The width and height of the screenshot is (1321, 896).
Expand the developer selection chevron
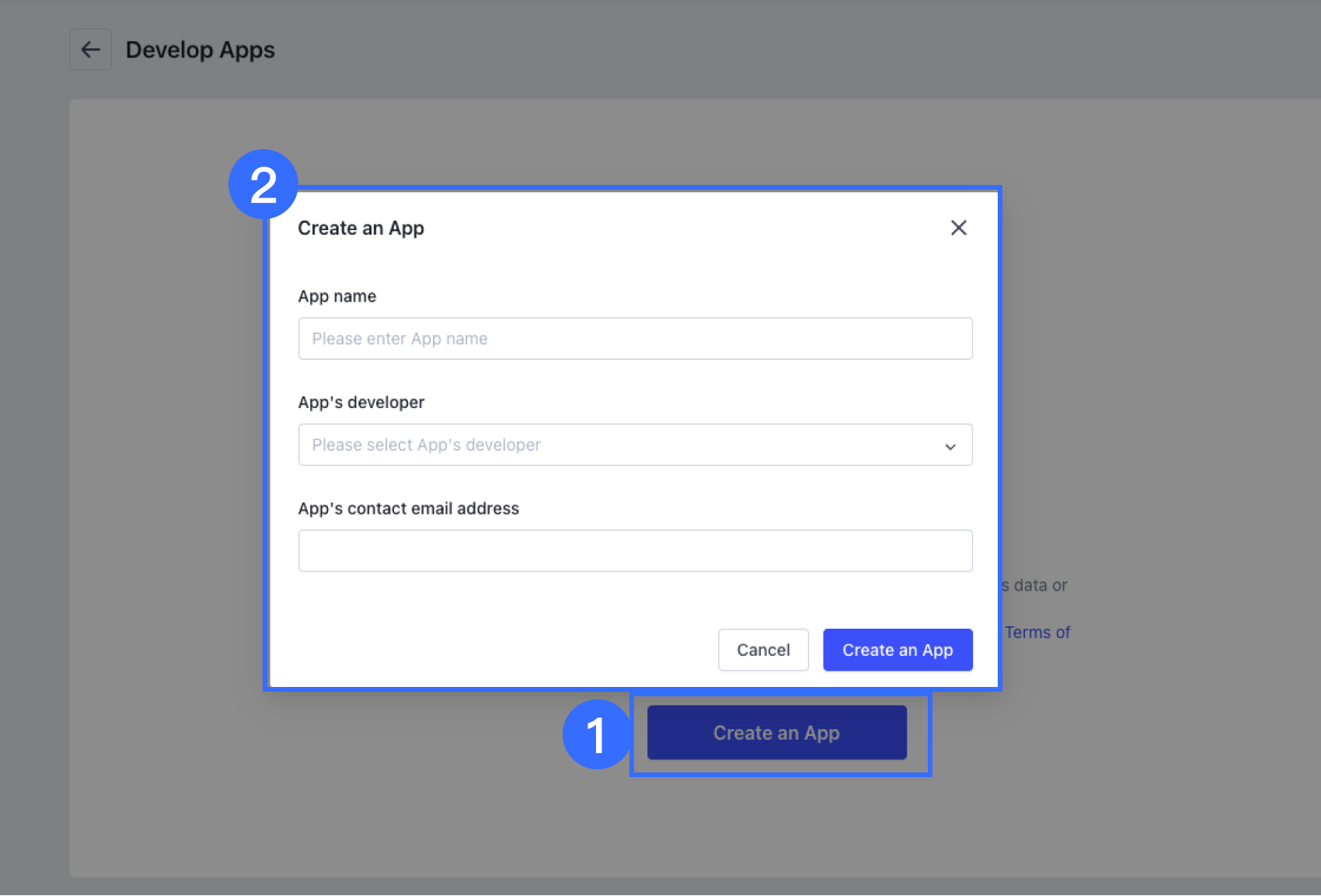click(x=950, y=447)
